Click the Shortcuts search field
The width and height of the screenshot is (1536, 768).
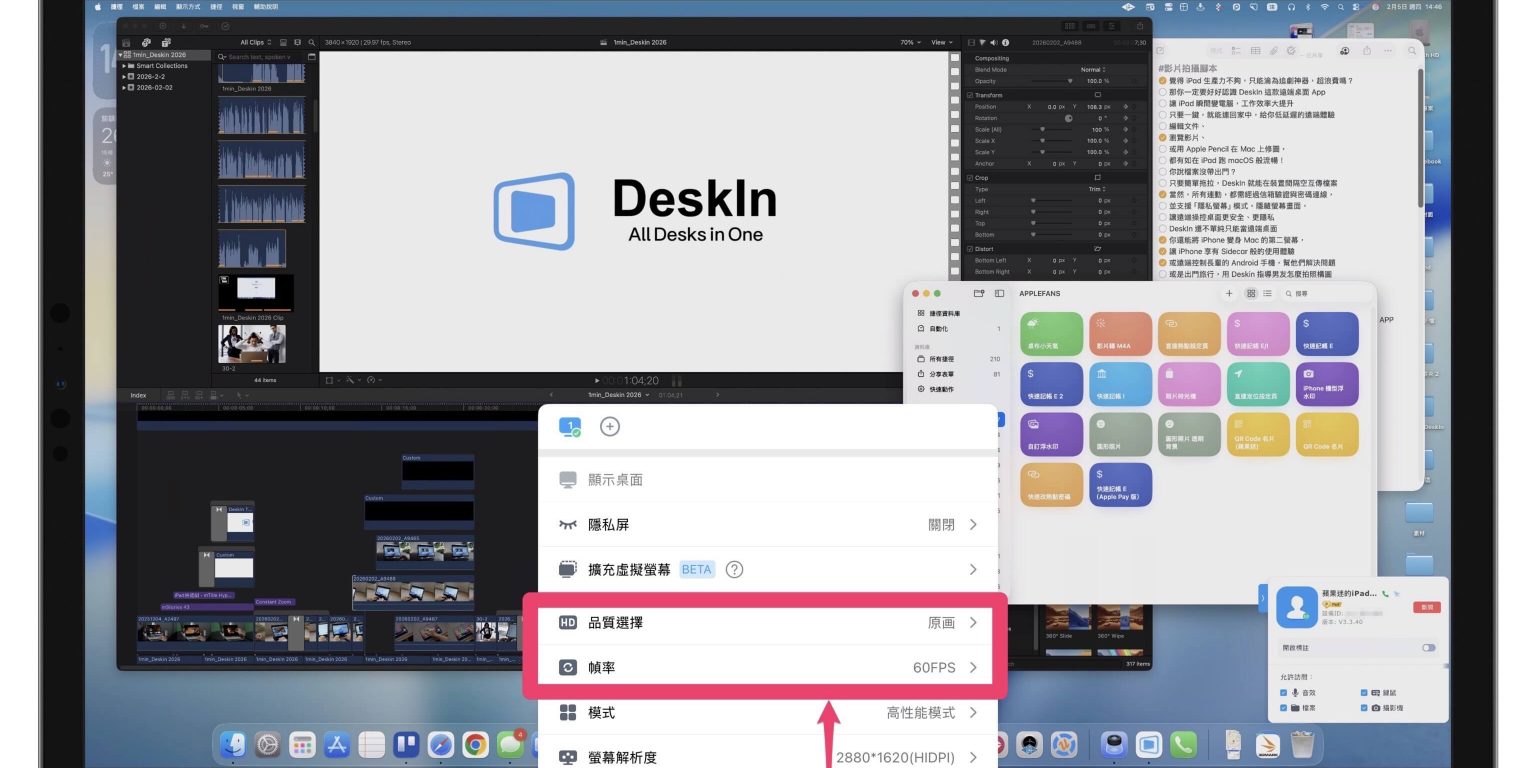point(1320,294)
